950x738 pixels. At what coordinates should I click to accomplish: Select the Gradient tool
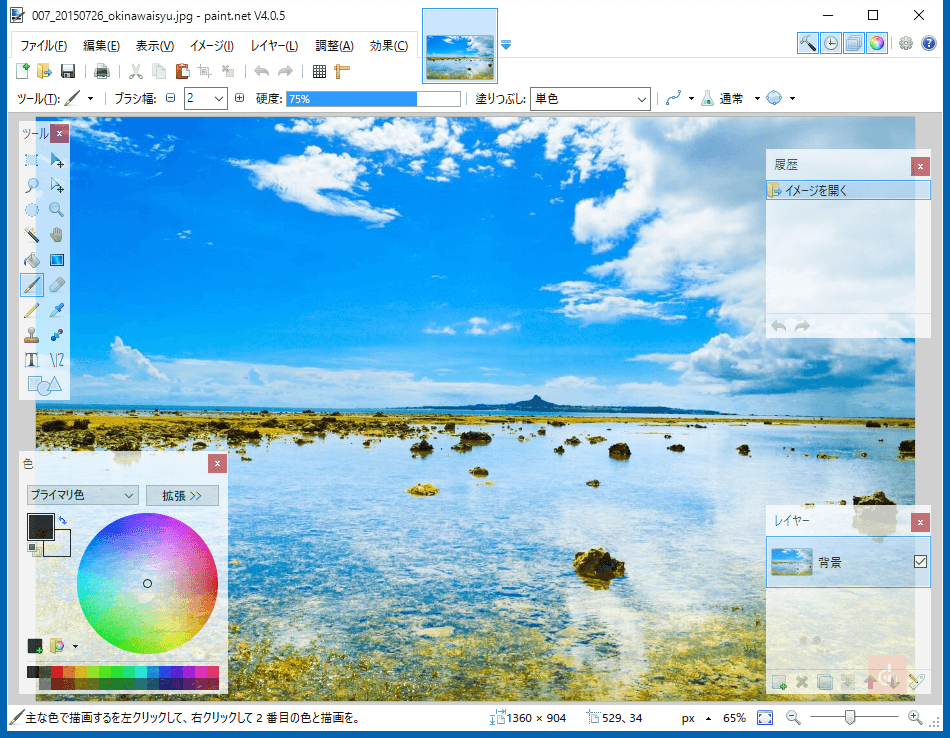57,260
